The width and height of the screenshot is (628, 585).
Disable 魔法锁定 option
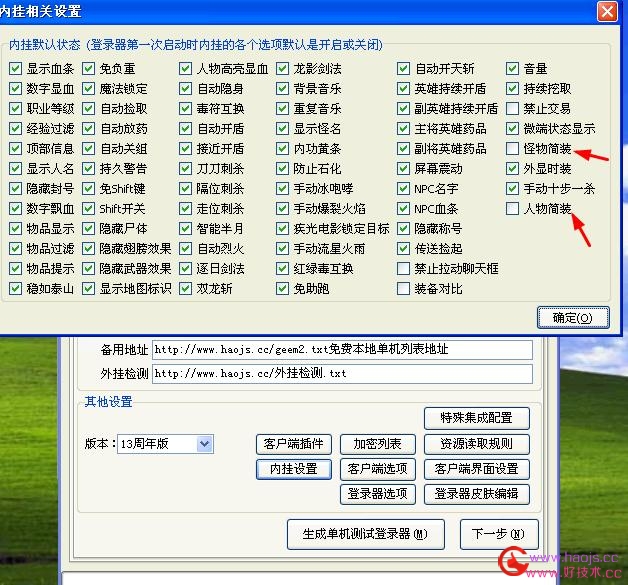(x=88, y=88)
